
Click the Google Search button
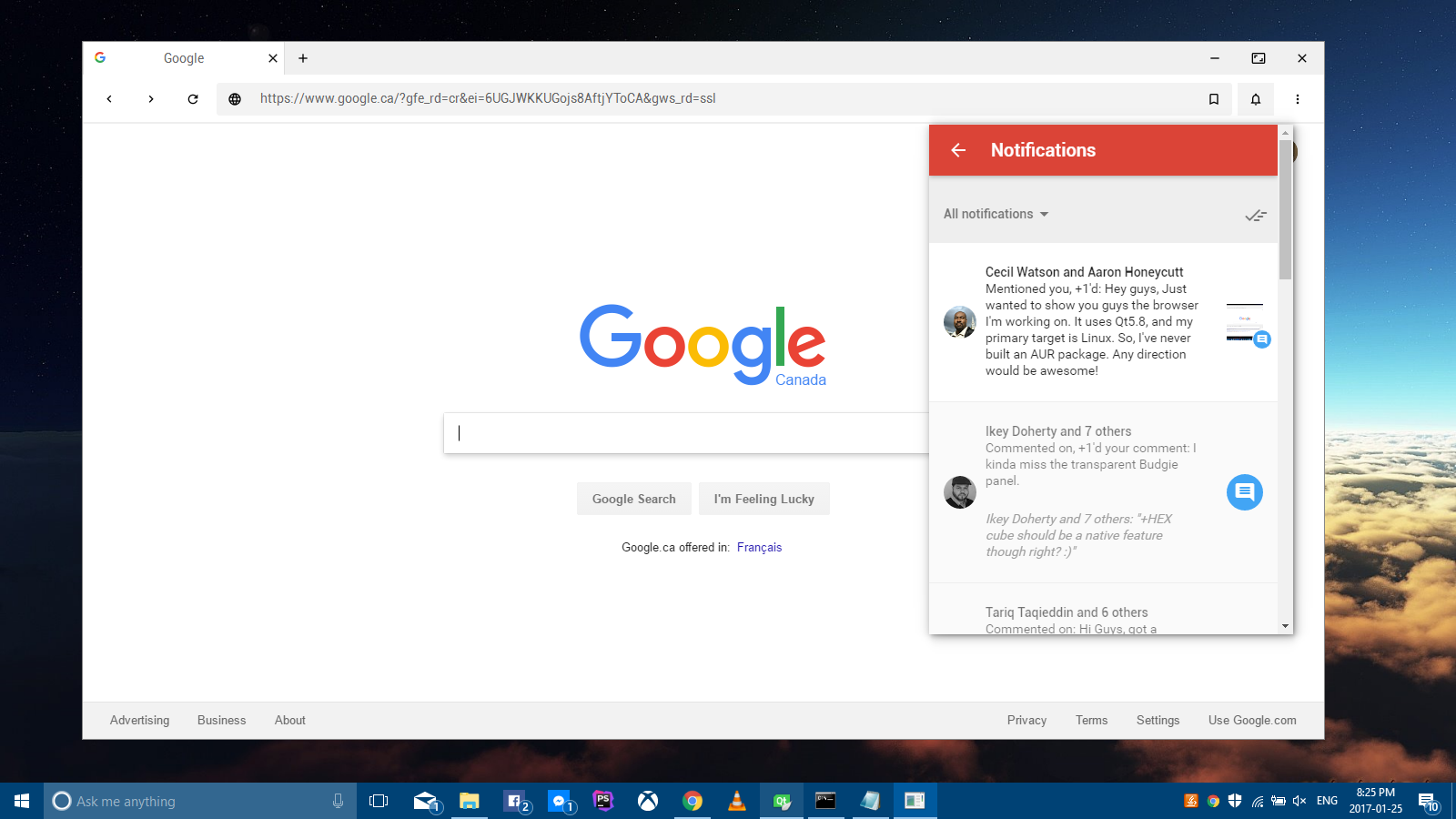634,499
